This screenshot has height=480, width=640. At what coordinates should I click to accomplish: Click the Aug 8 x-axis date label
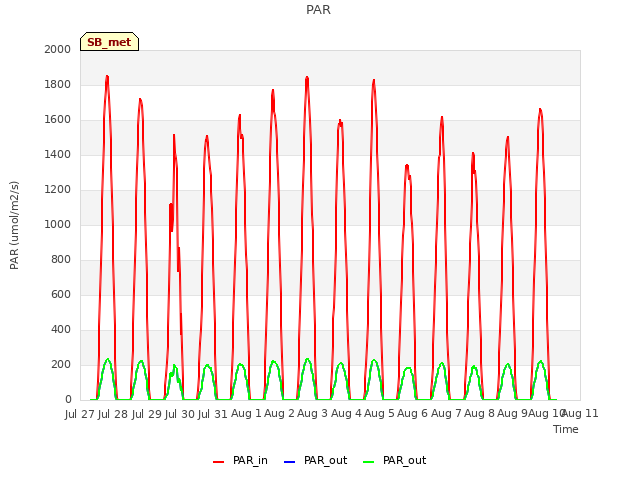coord(479,413)
